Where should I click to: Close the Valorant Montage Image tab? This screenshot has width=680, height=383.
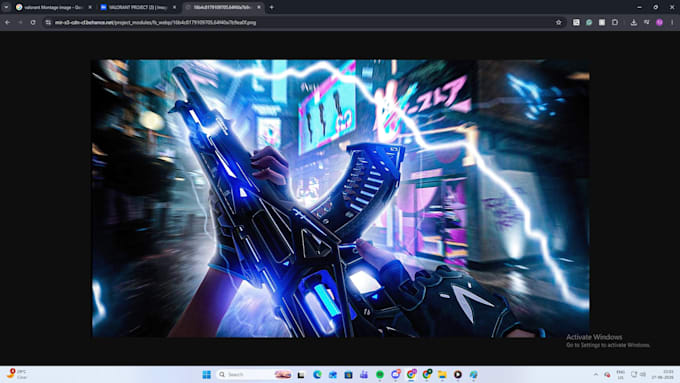[x=90, y=7]
